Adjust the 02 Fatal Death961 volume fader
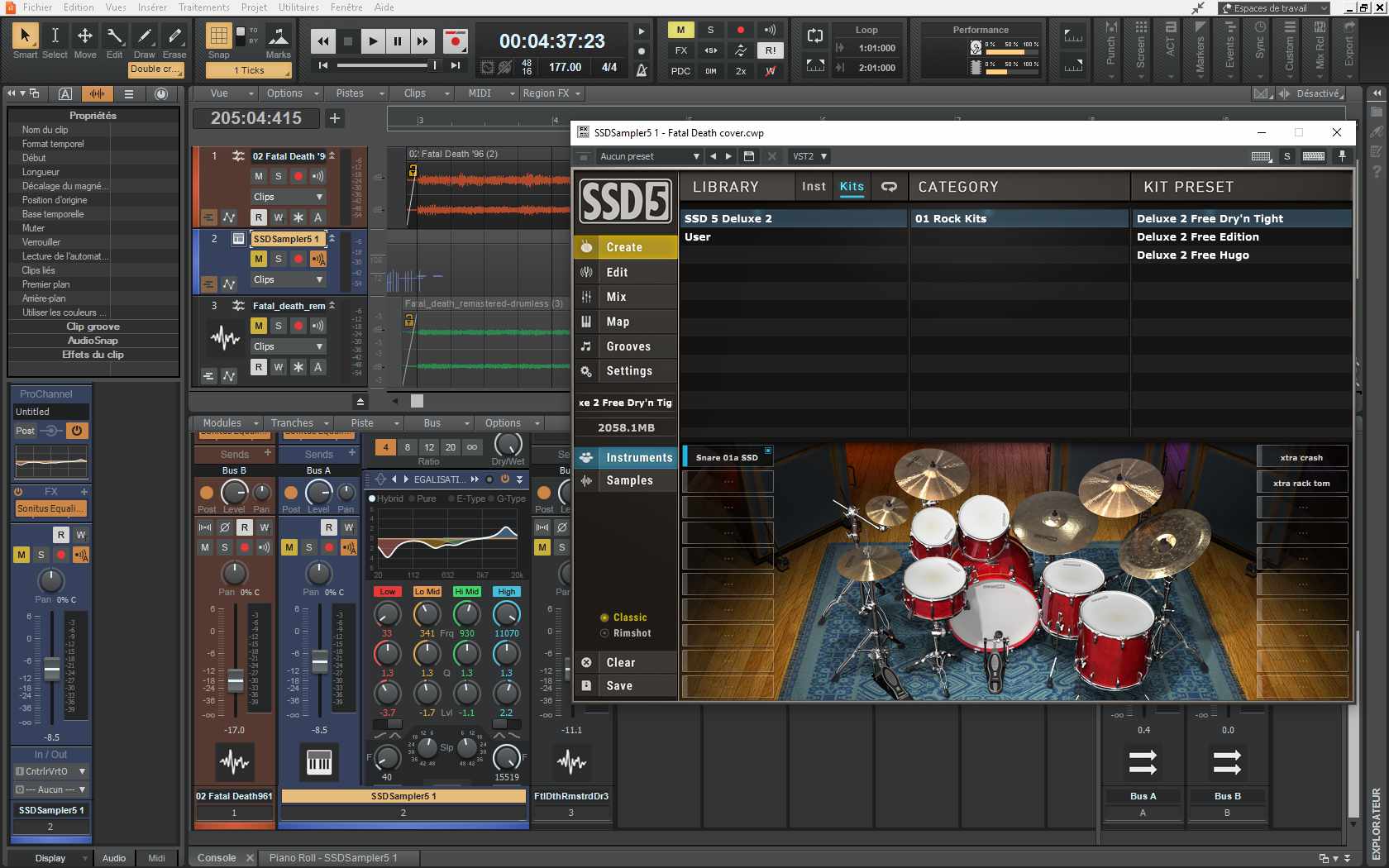Viewport: 1389px width, 868px height. (236, 681)
